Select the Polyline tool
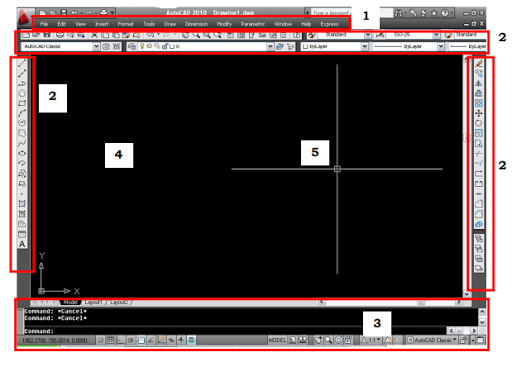The height and width of the screenshot is (367, 512). click(x=22, y=83)
